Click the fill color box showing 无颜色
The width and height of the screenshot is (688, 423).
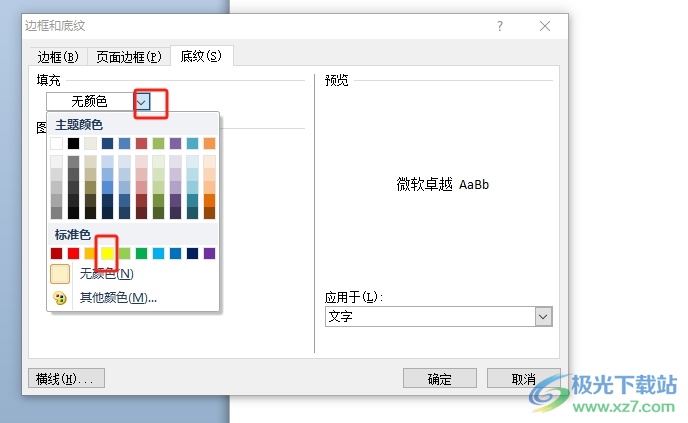coord(90,102)
